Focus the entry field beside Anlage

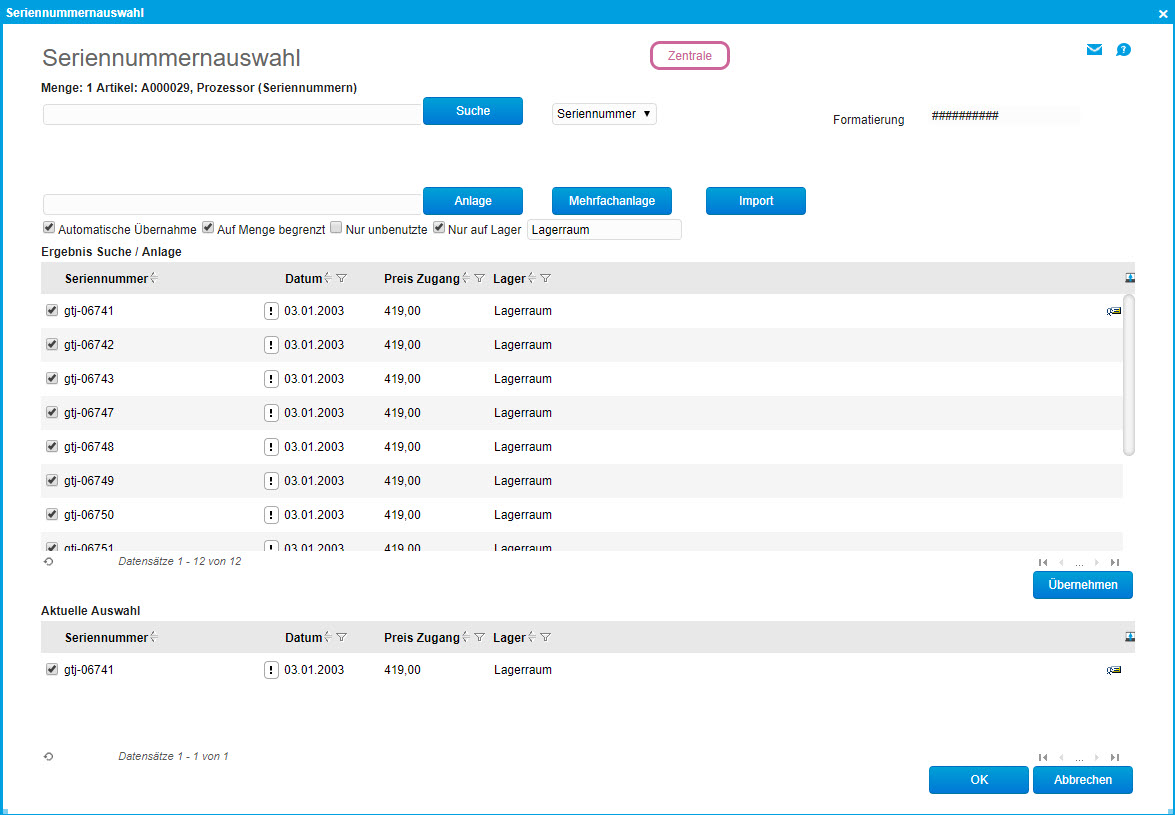[233, 204]
